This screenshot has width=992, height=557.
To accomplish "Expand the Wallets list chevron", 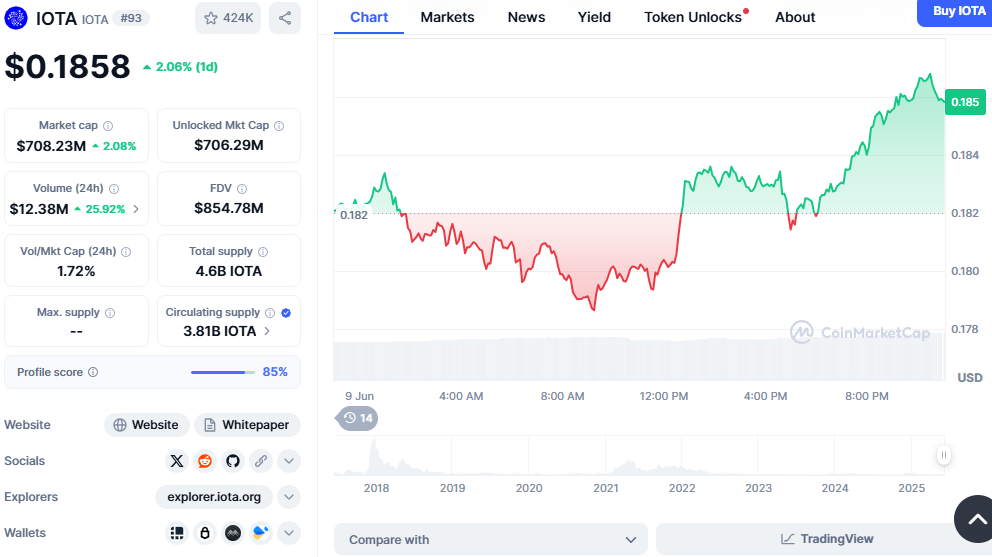I will (289, 533).
